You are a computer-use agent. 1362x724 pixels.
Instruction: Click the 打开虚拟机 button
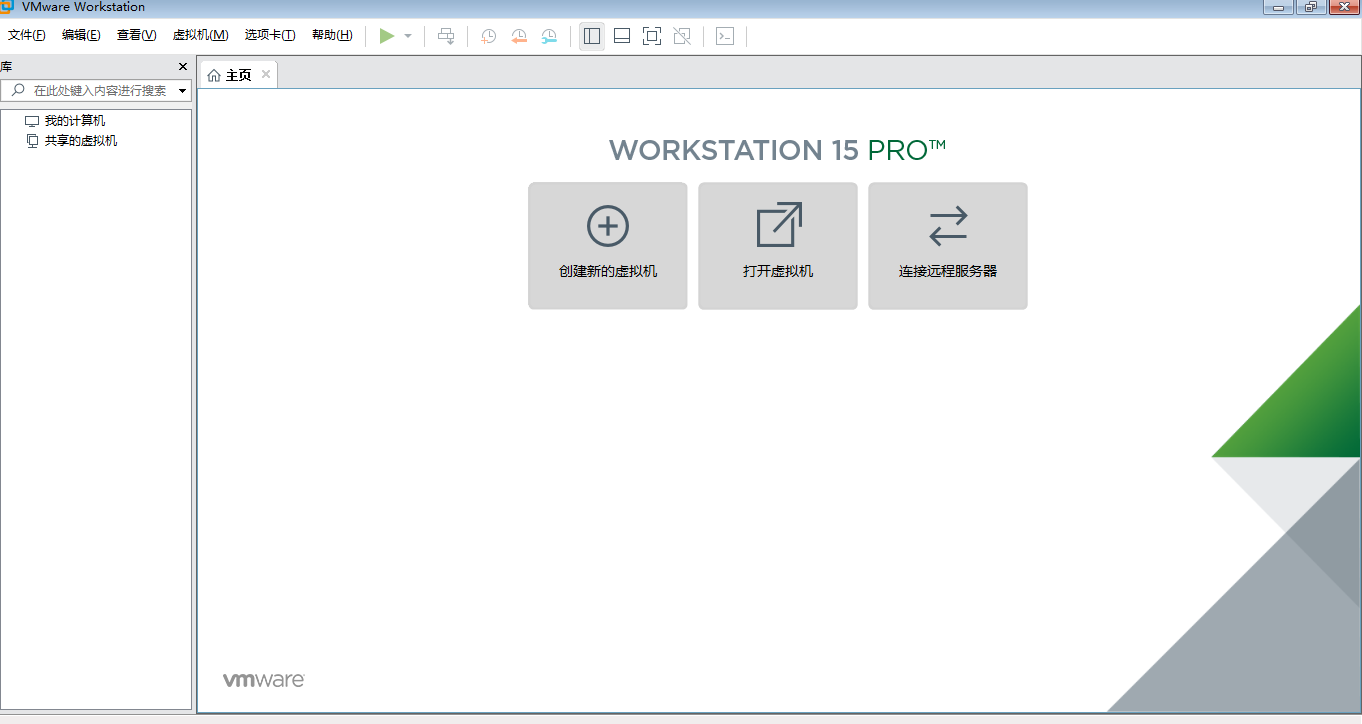(778, 246)
